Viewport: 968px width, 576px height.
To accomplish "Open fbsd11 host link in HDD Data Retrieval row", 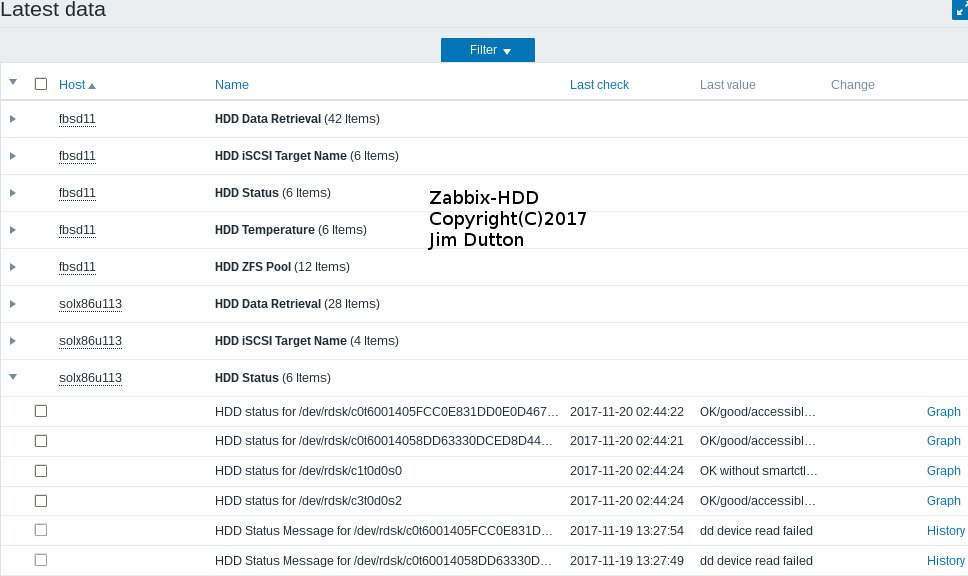I will coord(77,119).
